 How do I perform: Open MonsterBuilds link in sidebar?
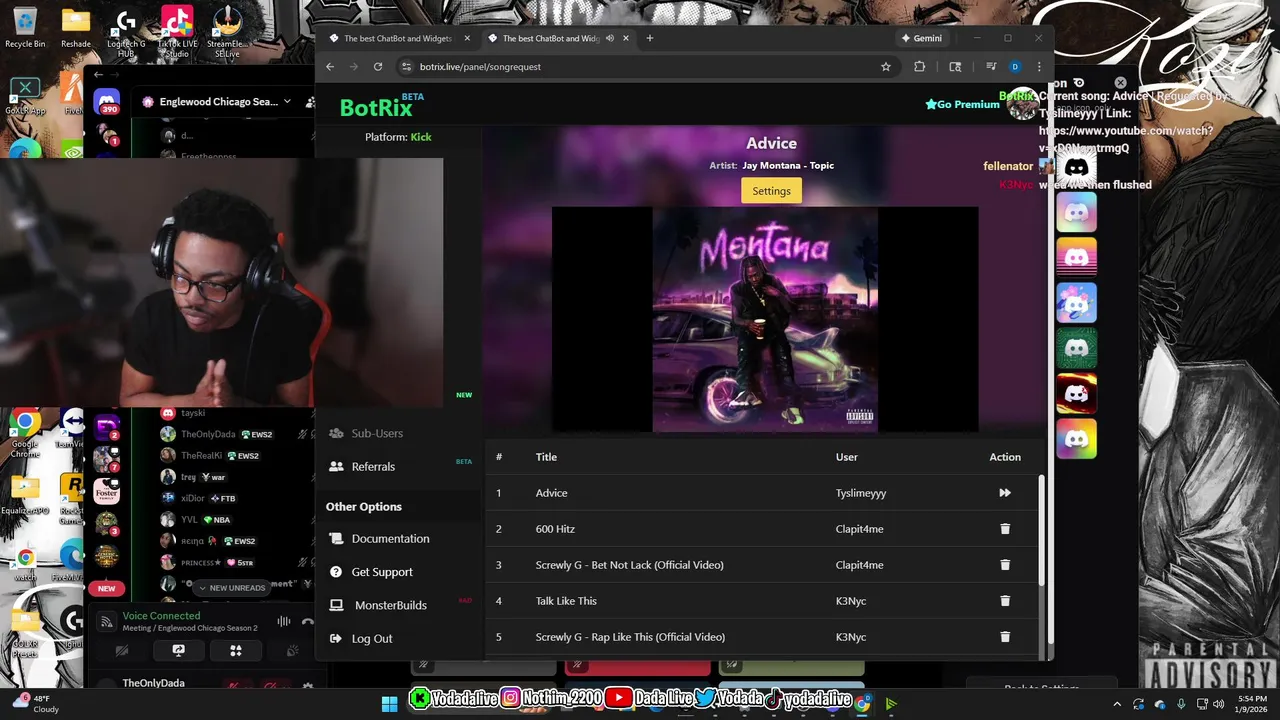[390, 605]
